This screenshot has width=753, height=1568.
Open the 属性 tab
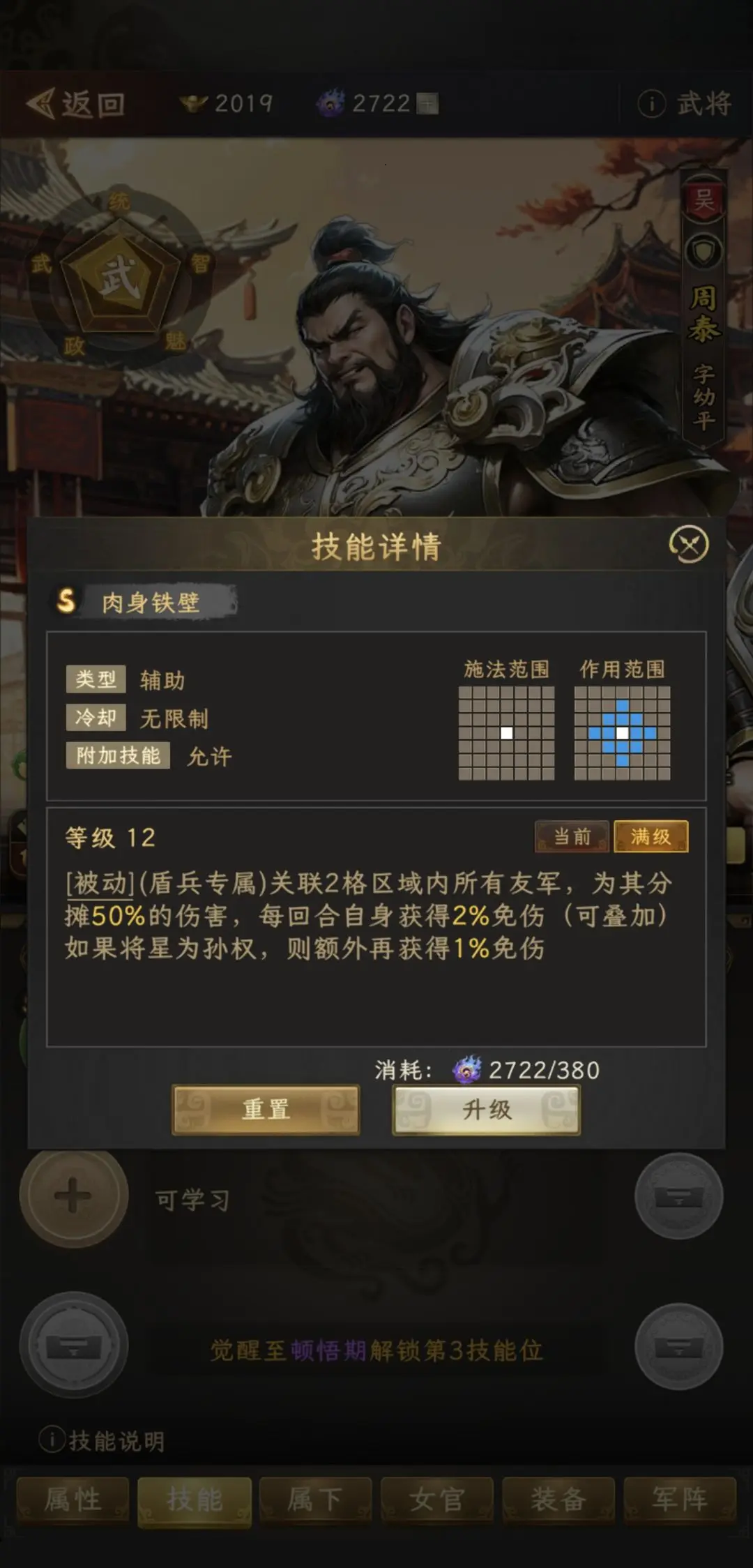click(x=73, y=1499)
